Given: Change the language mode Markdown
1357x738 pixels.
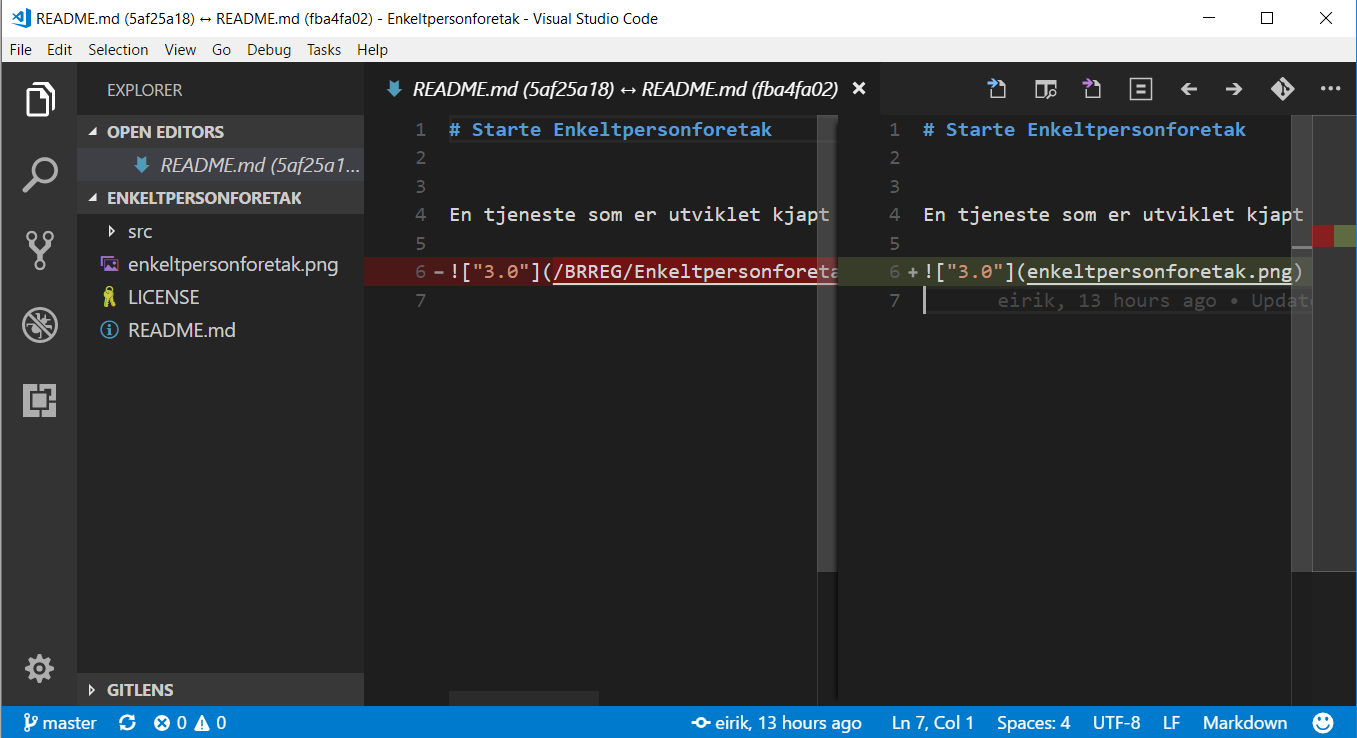Looking at the screenshot, I should pos(1245,723).
